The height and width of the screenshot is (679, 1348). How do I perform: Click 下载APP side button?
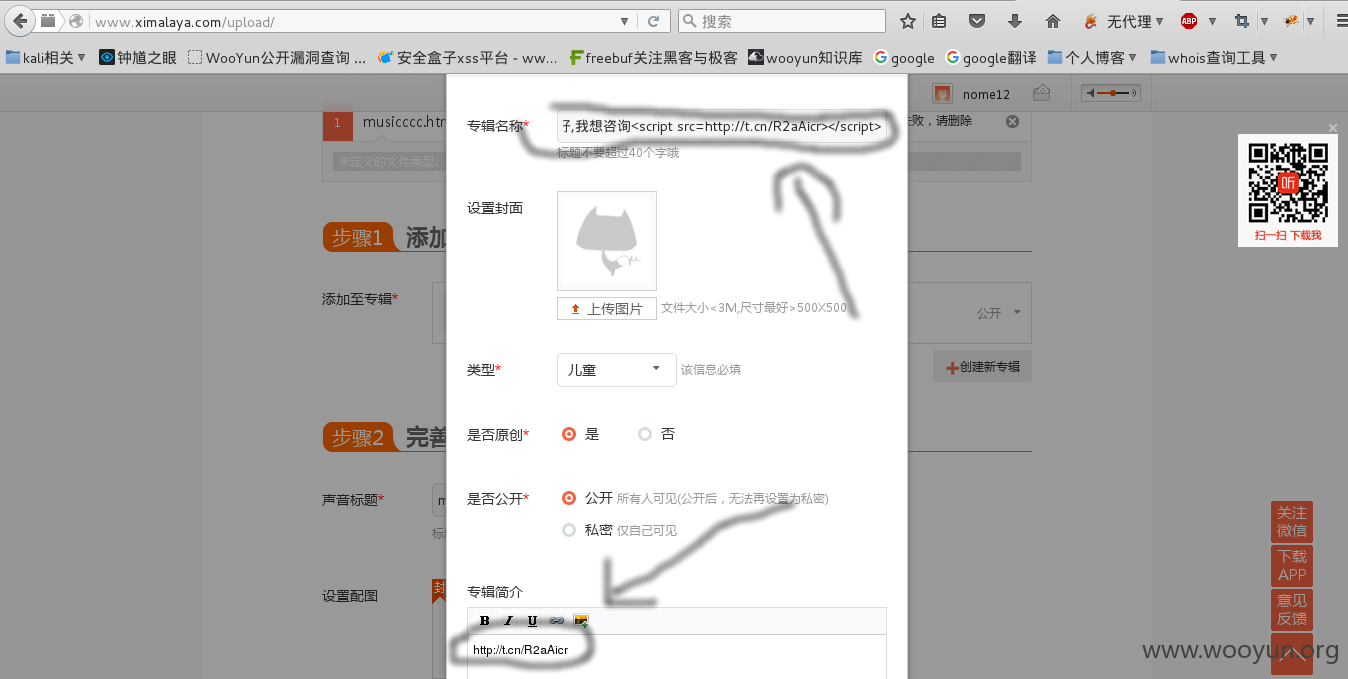(x=1292, y=565)
